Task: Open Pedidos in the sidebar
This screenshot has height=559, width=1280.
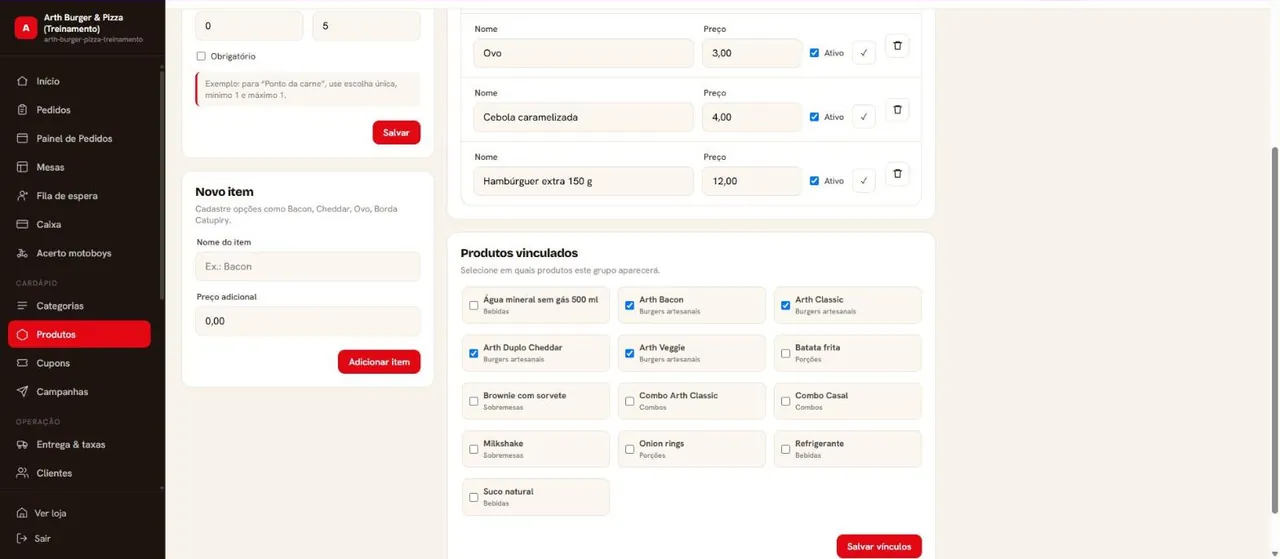Action: click(79, 110)
